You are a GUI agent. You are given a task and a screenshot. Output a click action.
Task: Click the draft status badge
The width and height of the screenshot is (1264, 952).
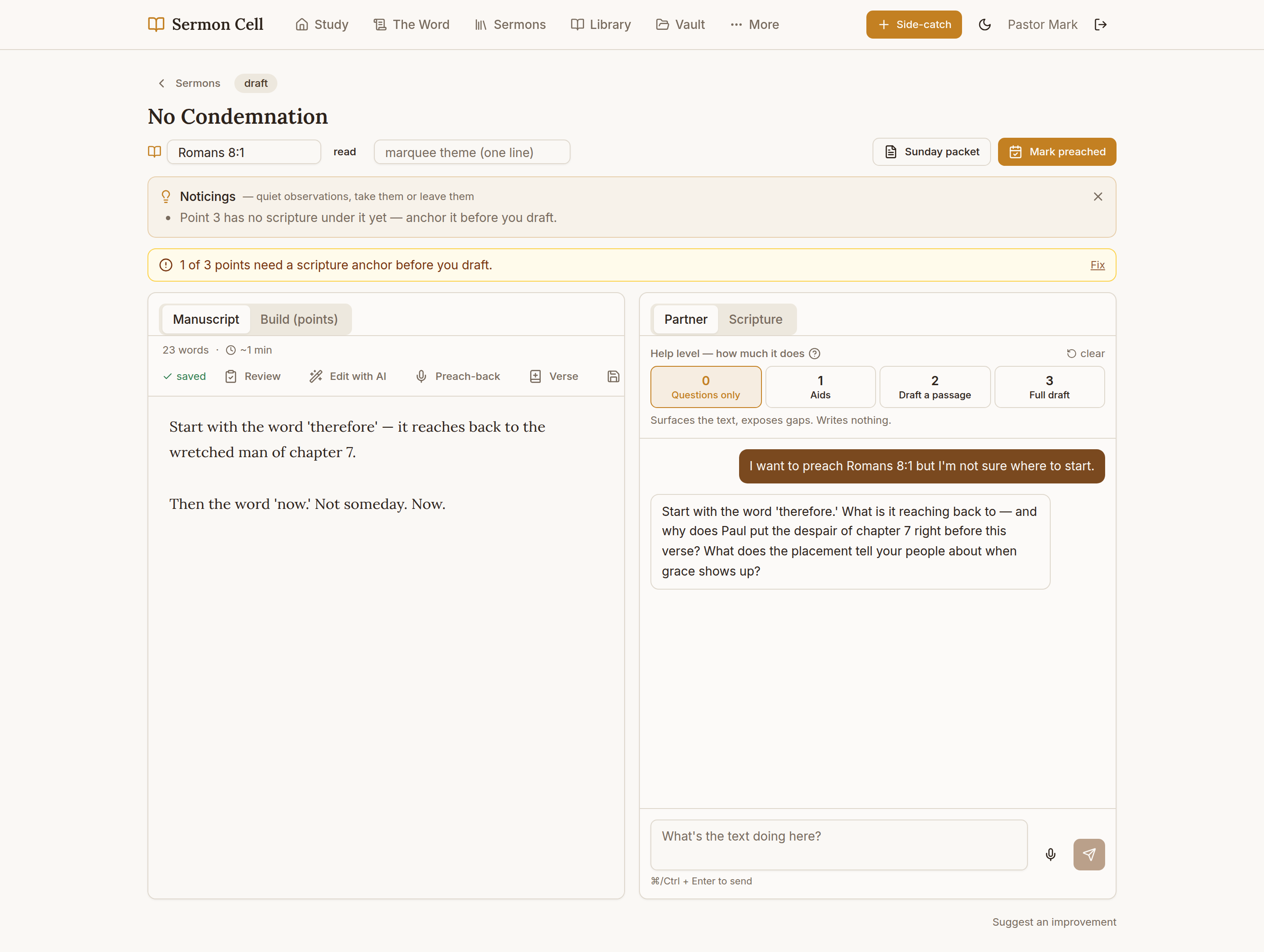point(256,83)
